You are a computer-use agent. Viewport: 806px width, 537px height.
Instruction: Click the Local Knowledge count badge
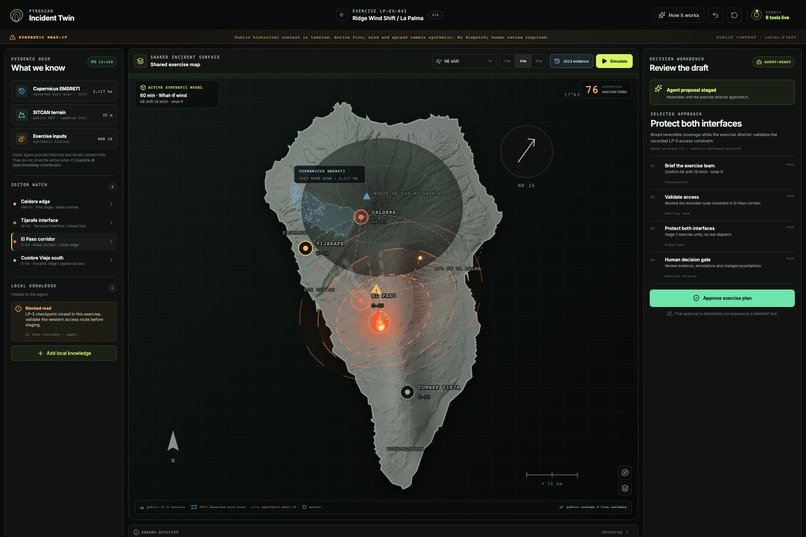click(x=112, y=288)
